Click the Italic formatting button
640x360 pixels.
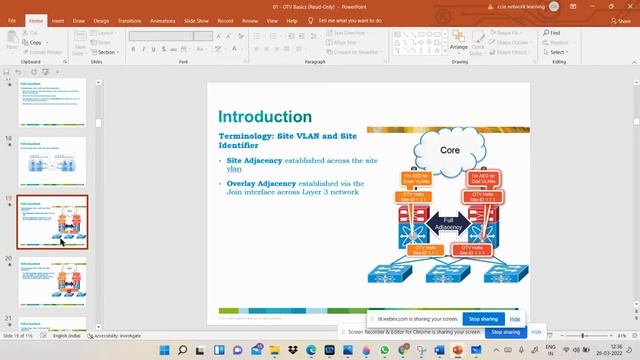tap(143, 49)
